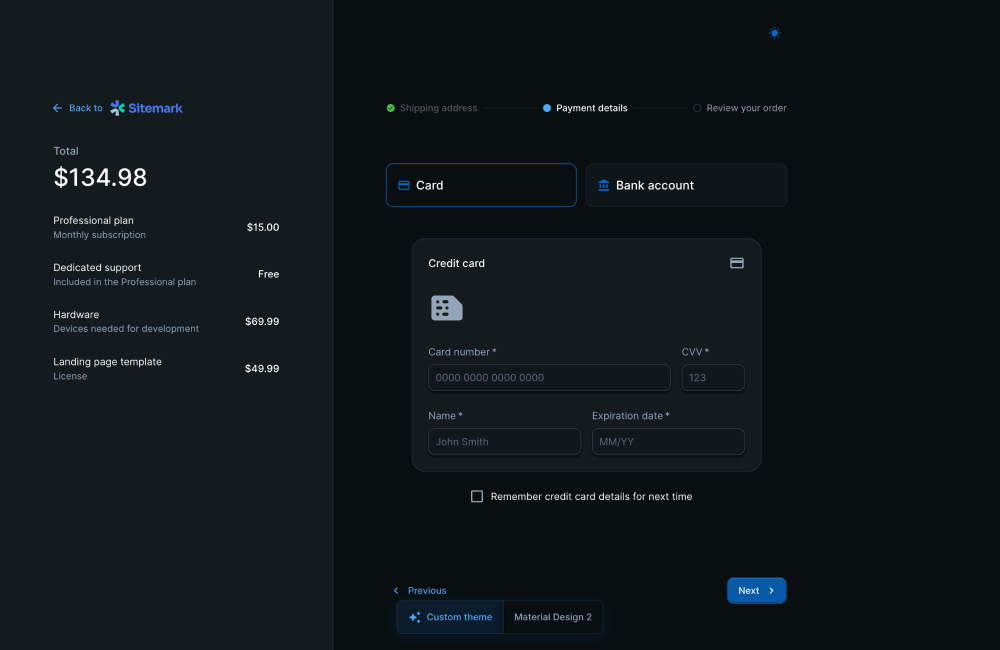Enable Remember credit card details checkbox

pyautogui.click(x=477, y=496)
